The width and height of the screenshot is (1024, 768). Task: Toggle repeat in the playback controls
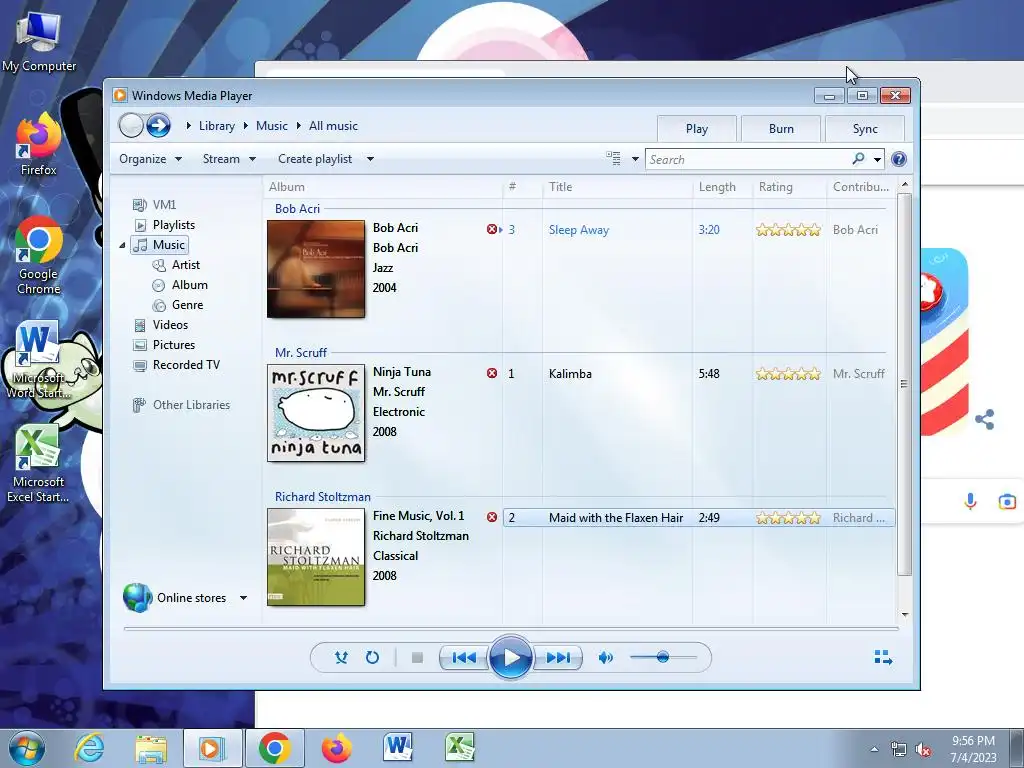tap(372, 658)
